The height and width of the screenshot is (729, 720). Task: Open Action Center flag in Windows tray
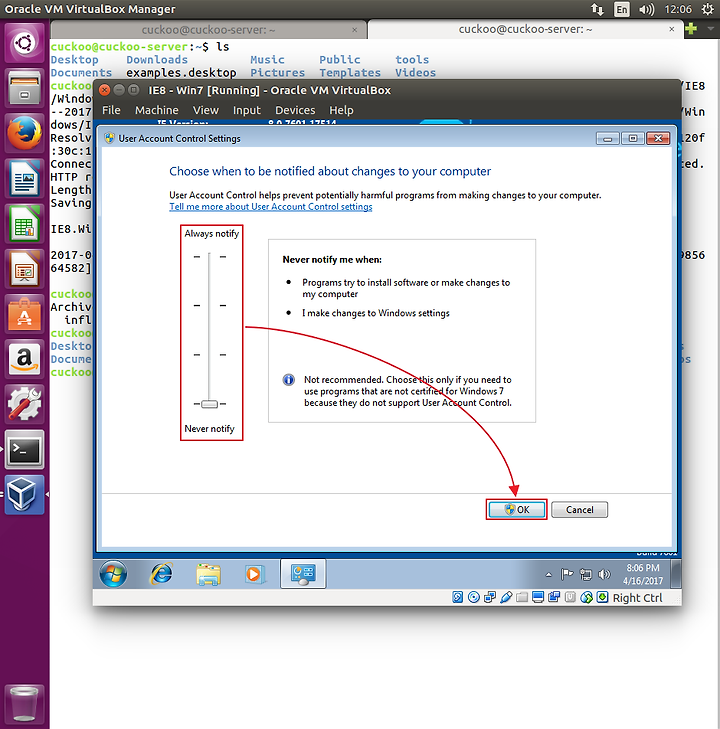click(x=567, y=575)
